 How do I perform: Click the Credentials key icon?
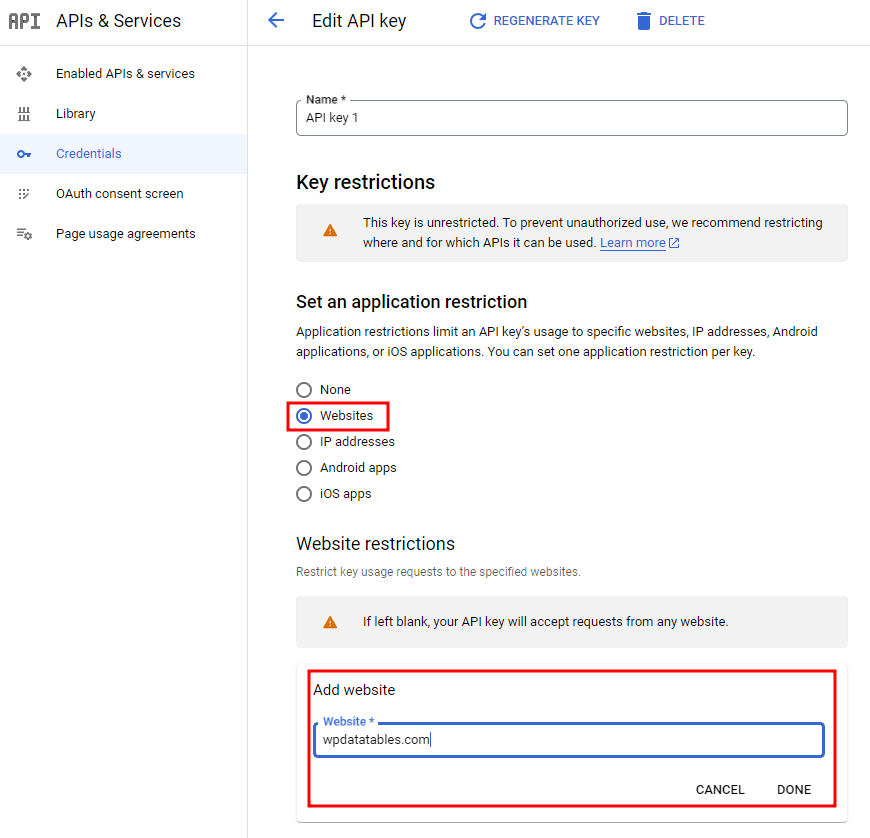click(24, 154)
